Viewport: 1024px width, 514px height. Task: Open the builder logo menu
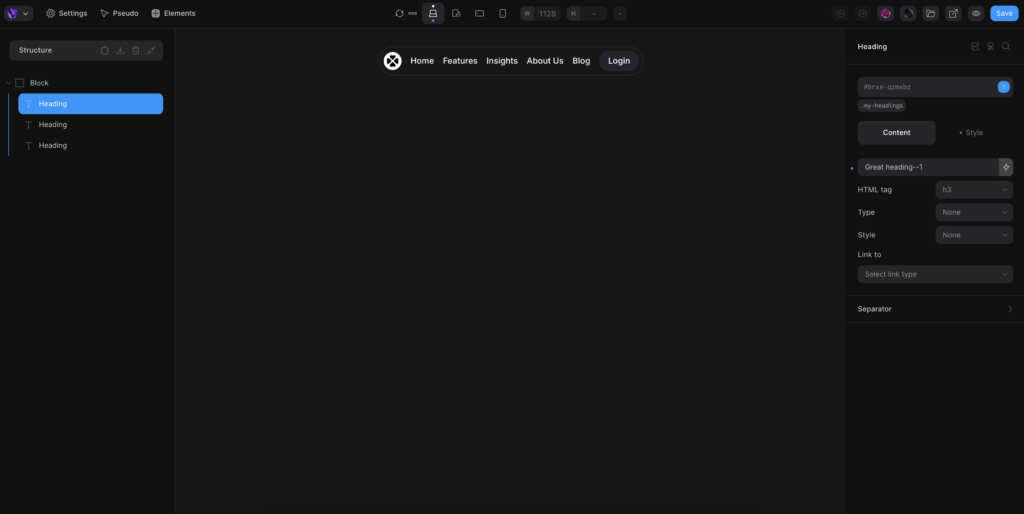(x=18, y=13)
